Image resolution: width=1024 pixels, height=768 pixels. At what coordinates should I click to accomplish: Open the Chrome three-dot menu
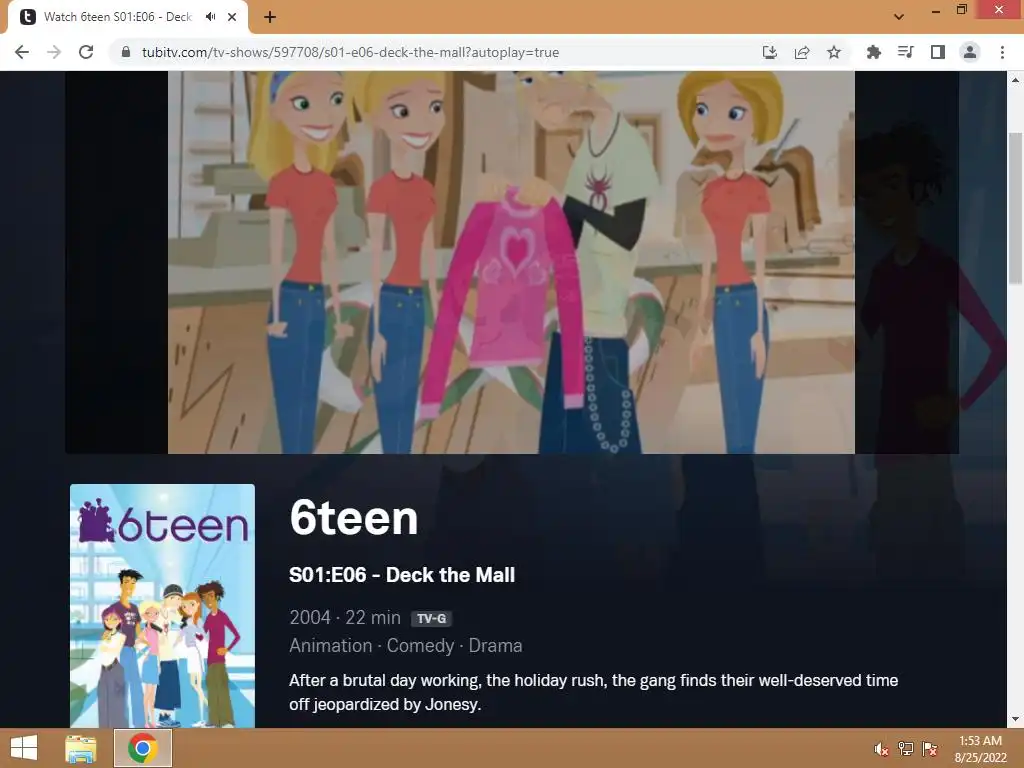[1002, 52]
